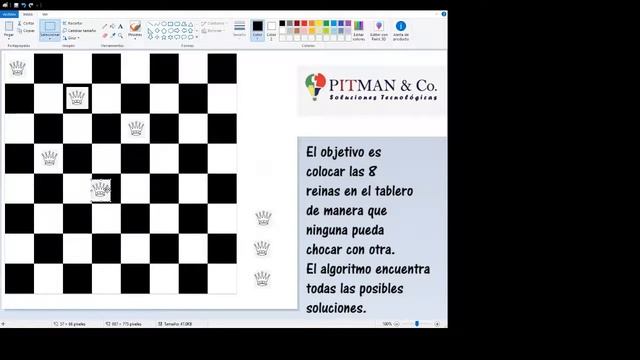Click the Save icon in title bar
The width and height of the screenshot is (640, 360).
point(16,5)
